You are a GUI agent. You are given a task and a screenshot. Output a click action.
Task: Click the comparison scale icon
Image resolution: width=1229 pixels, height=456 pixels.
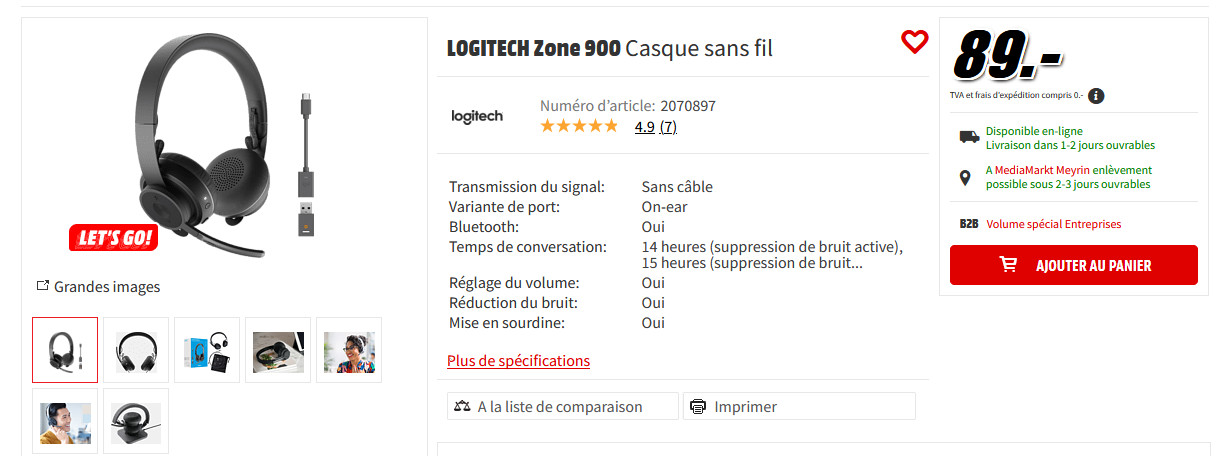pyautogui.click(x=462, y=406)
